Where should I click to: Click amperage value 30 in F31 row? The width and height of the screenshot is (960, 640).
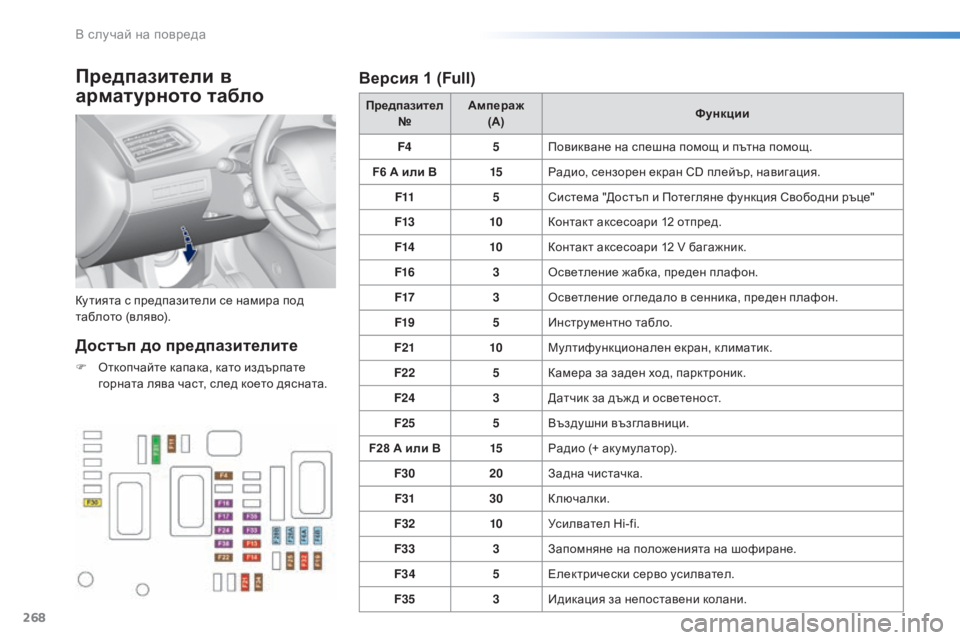pyautogui.click(x=496, y=498)
